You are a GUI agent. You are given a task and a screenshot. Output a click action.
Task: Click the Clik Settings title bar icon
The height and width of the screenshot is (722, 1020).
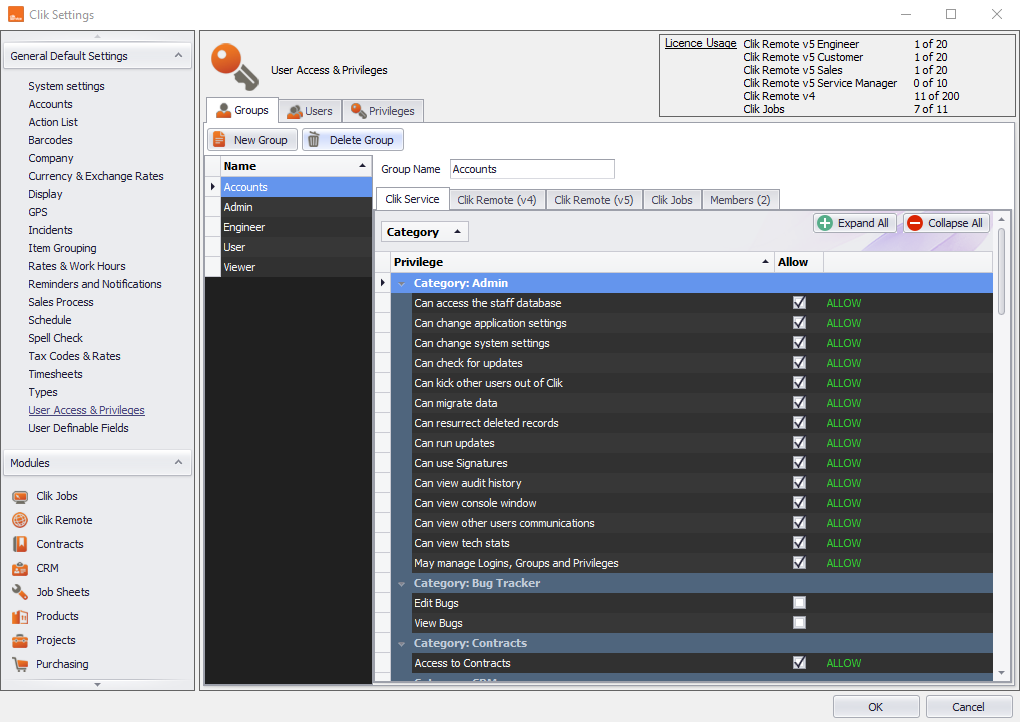pos(16,14)
